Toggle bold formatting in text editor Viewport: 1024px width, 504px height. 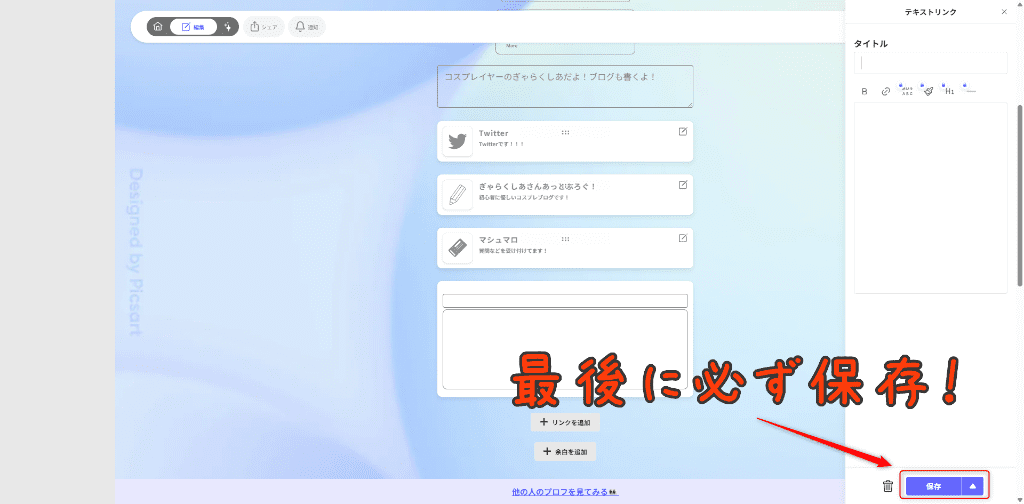865,91
